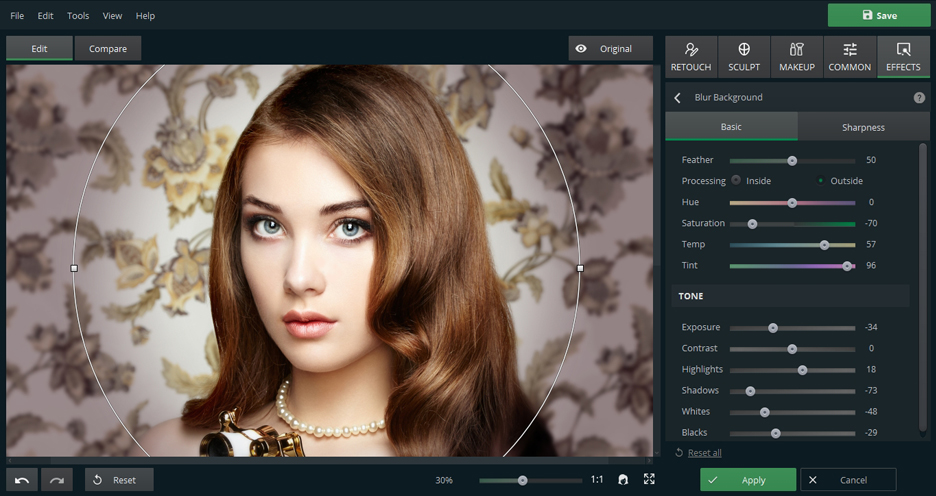Image resolution: width=936 pixels, height=496 pixels.
Task: Select the Inside processing radio button
Action: point(736,181)
